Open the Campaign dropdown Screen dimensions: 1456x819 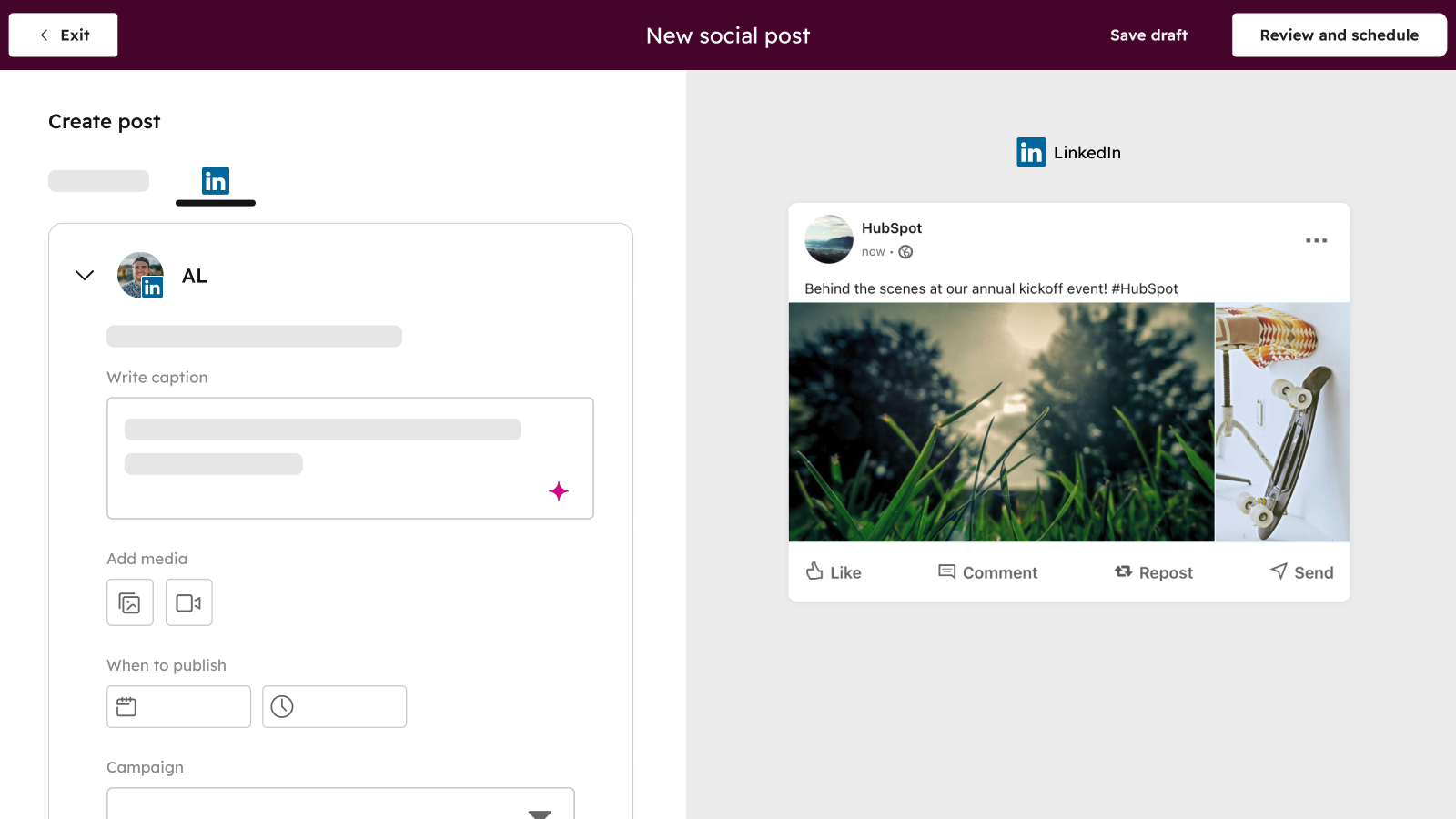tap(340, 804)
